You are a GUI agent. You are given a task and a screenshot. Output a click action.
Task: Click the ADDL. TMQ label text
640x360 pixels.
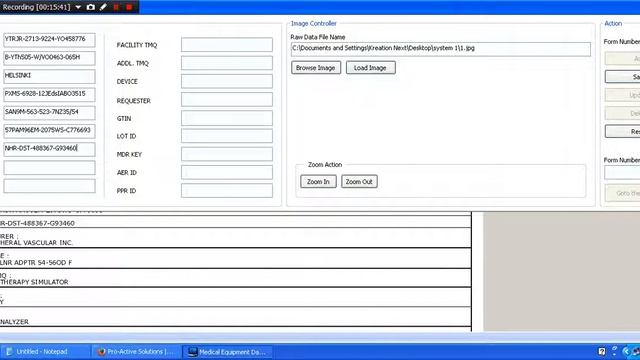(133, 64)
